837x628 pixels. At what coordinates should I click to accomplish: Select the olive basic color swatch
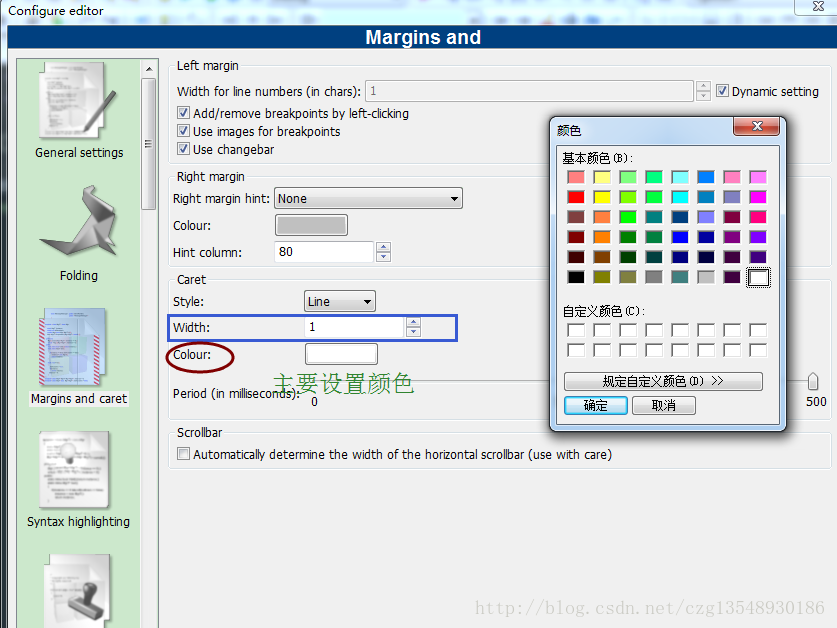click(602, 277)
